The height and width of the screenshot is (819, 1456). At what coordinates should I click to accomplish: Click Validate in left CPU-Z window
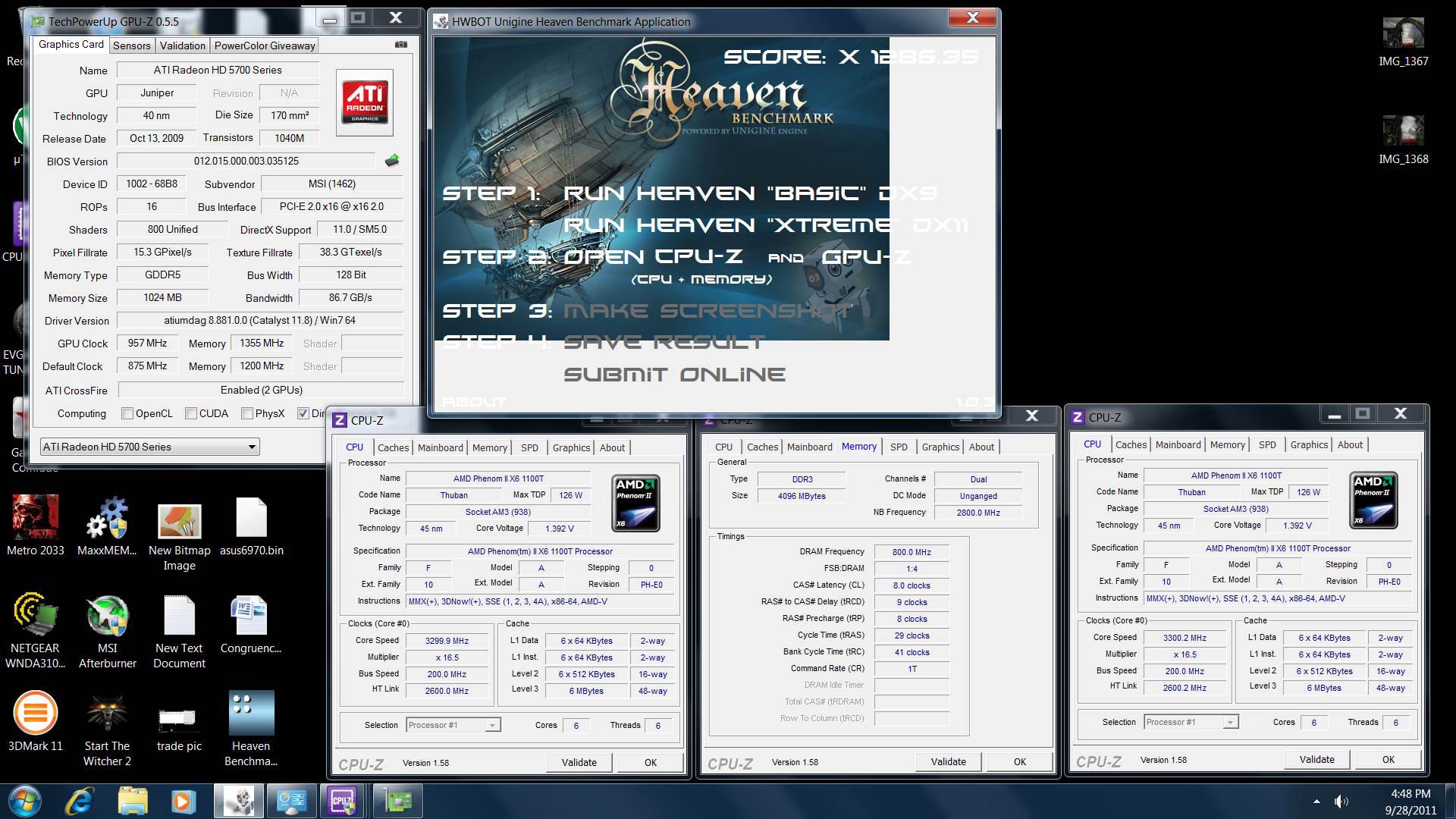tap(579, 762)
